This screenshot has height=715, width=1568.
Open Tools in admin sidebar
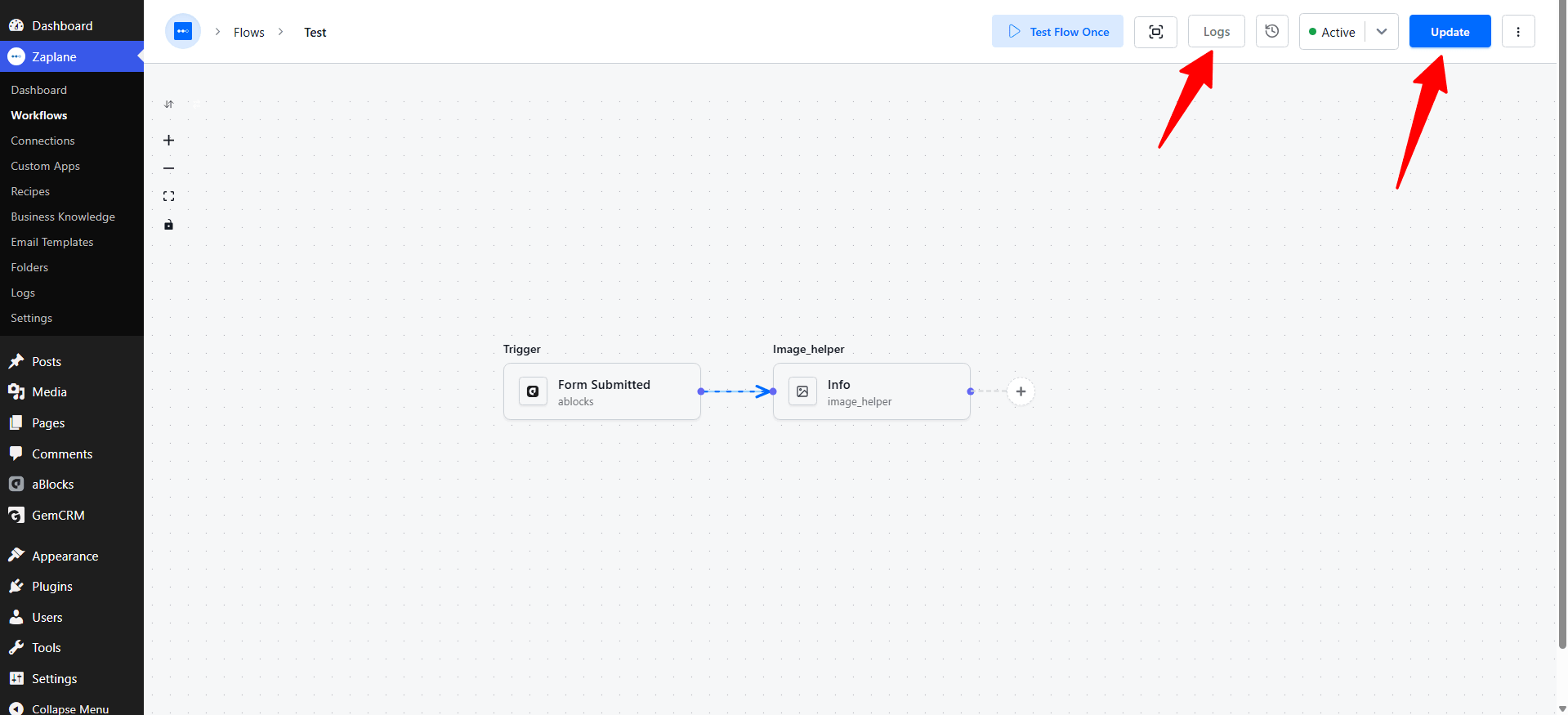[72, 648]
